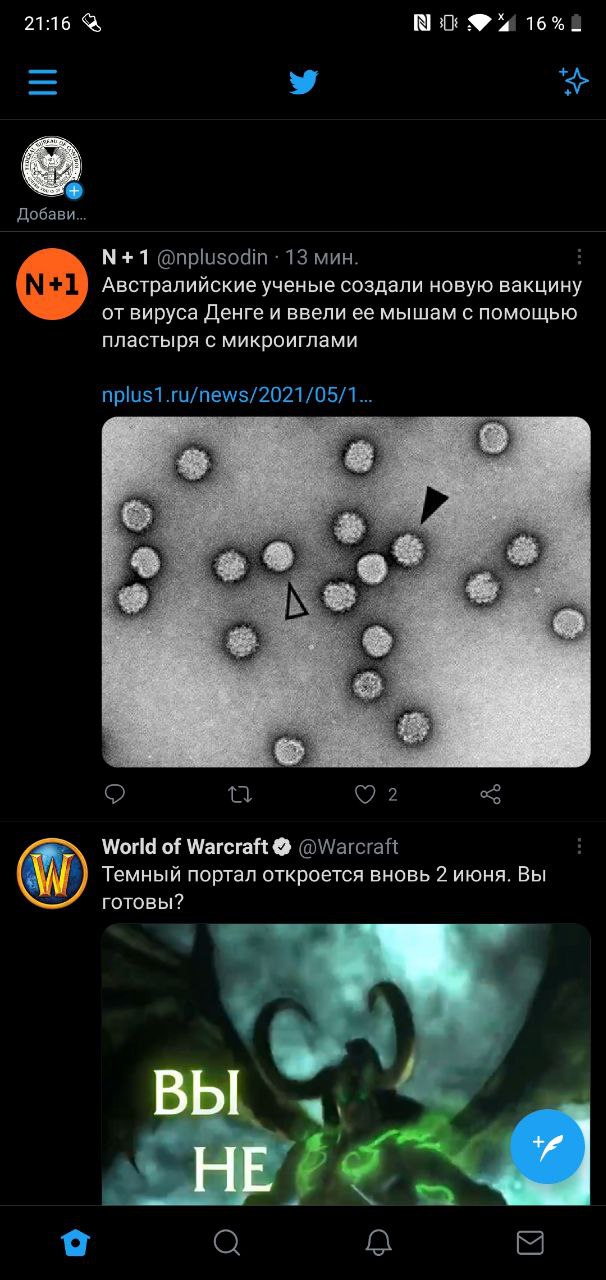Open World of Warcraft profile avatar
Screen dimensions: 606x1280
(52, 873)
